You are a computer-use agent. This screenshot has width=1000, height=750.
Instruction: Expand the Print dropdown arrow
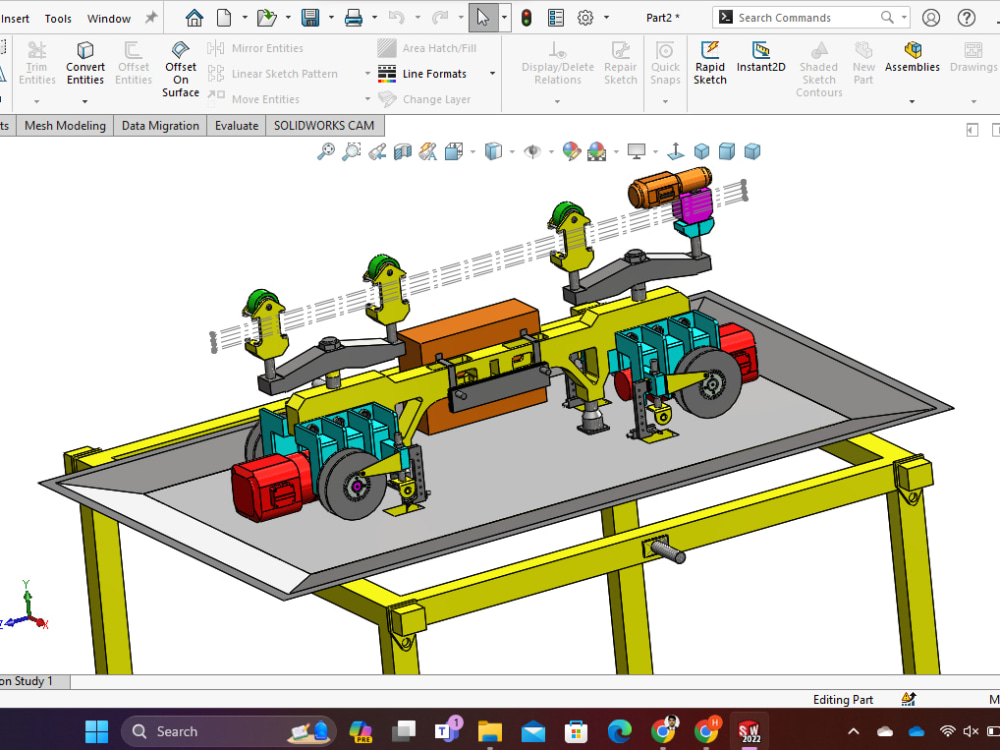click(x=374, y=18)
